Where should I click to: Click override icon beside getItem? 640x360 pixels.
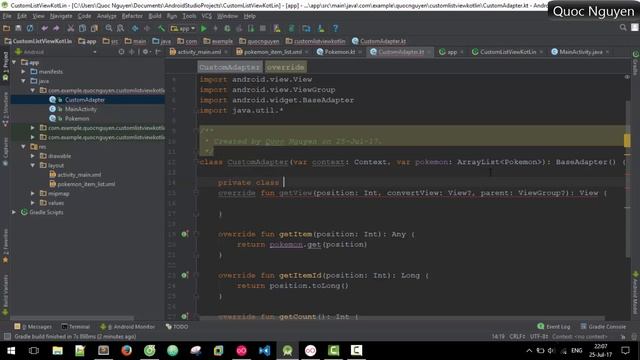pos(184,234)
